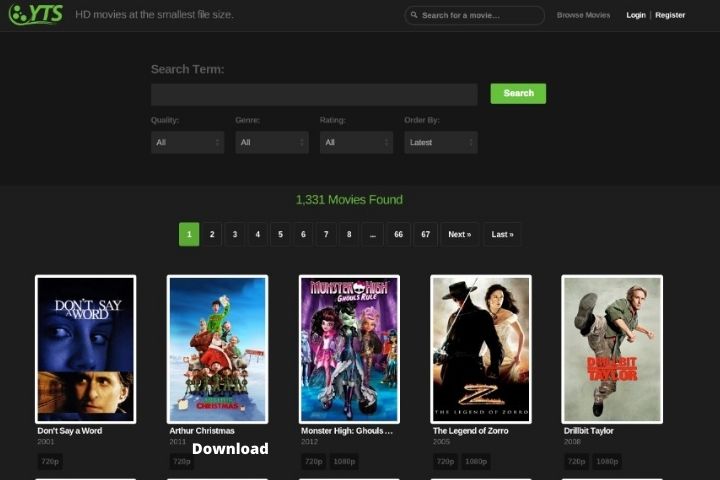Viewport: 720px width, 480px height.
Task: Focus the header 'Search for a movie' field
Action: pyautogui.click(x=474, y=15)
